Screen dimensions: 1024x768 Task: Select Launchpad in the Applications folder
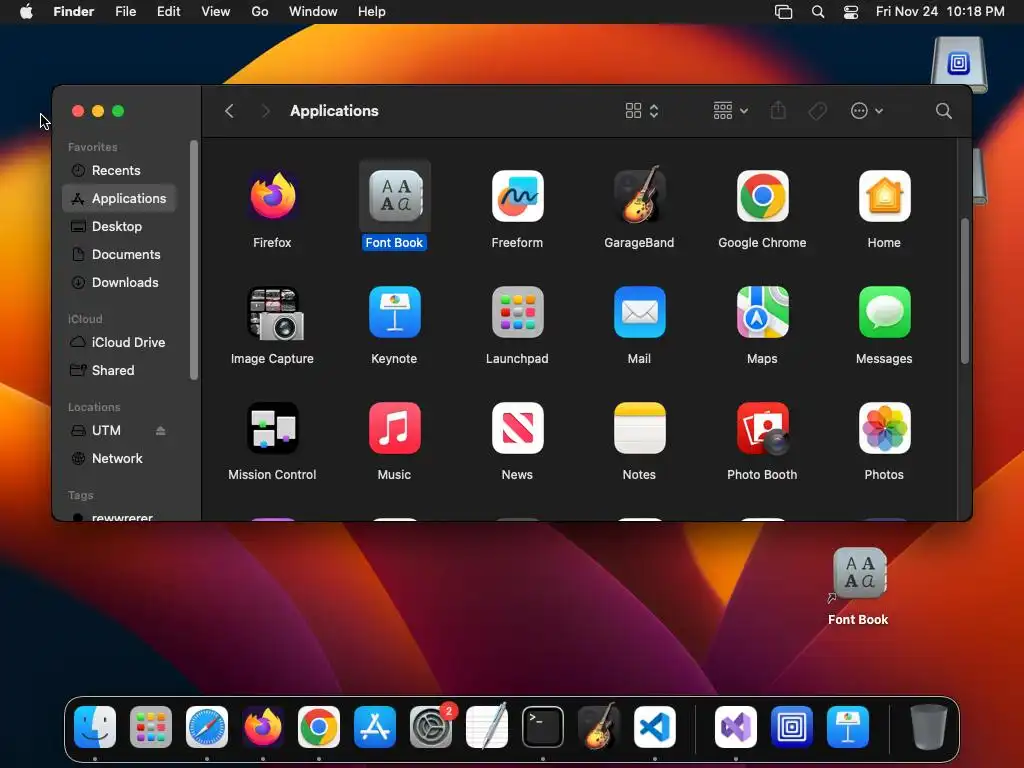(517, 312)
